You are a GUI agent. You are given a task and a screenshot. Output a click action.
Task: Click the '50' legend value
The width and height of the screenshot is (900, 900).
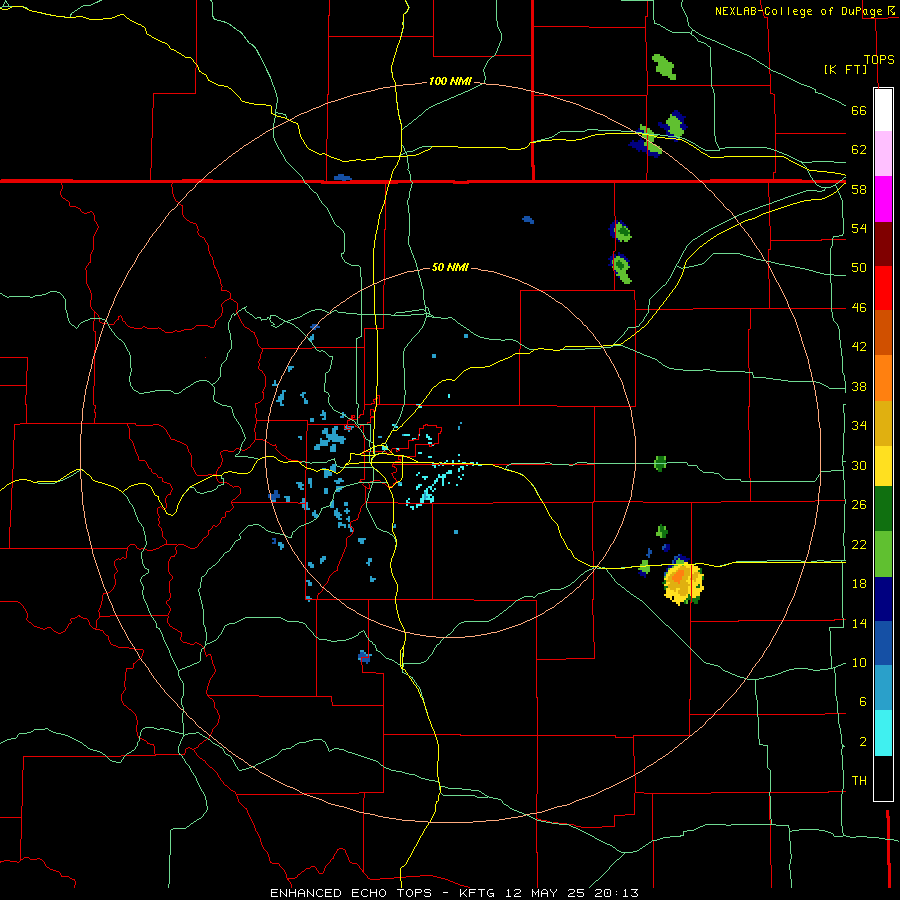tap(859, 268)
